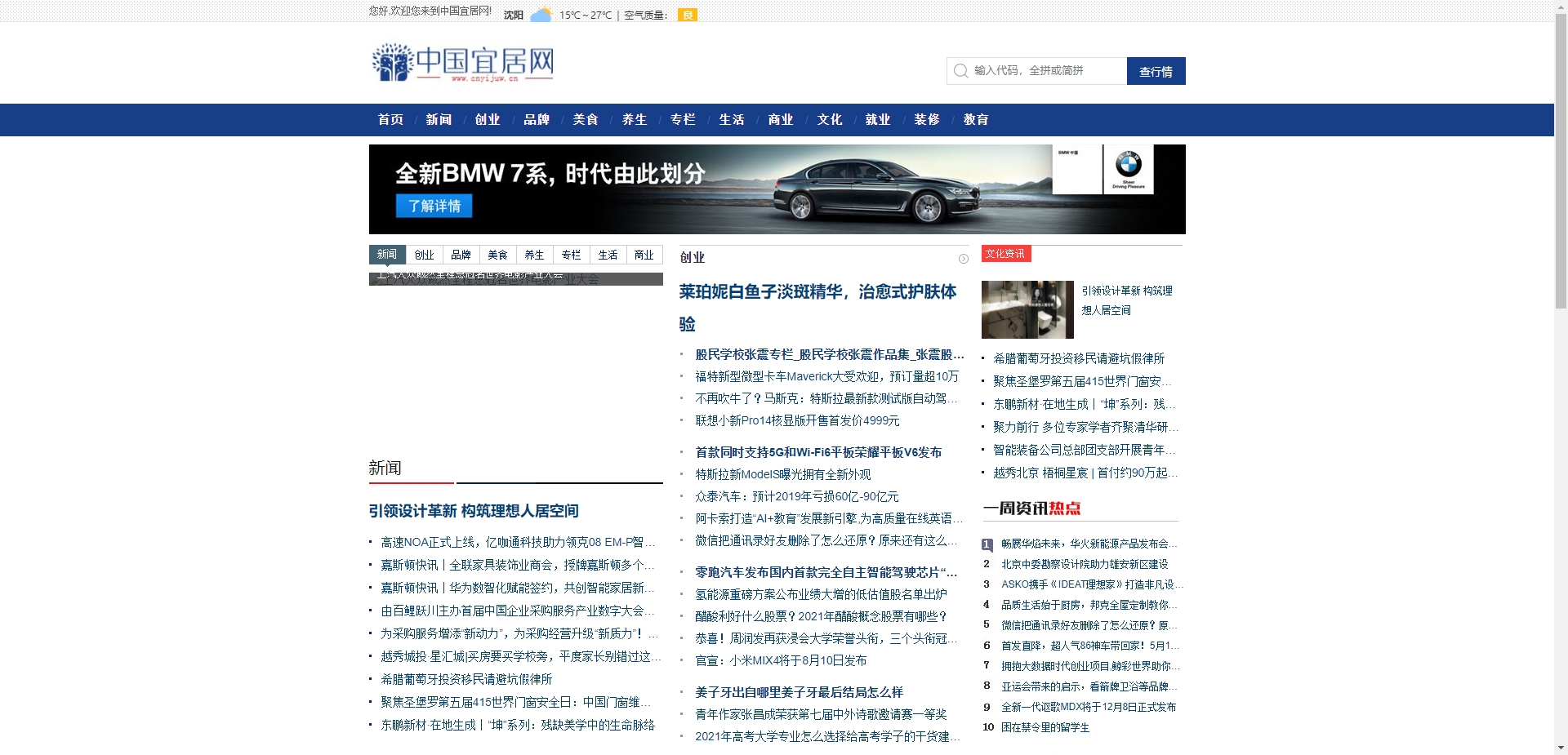This screenshot has height=755, width=1568.
Task: Open the 创业 section arrow icon
Action: tap(964, 259)
